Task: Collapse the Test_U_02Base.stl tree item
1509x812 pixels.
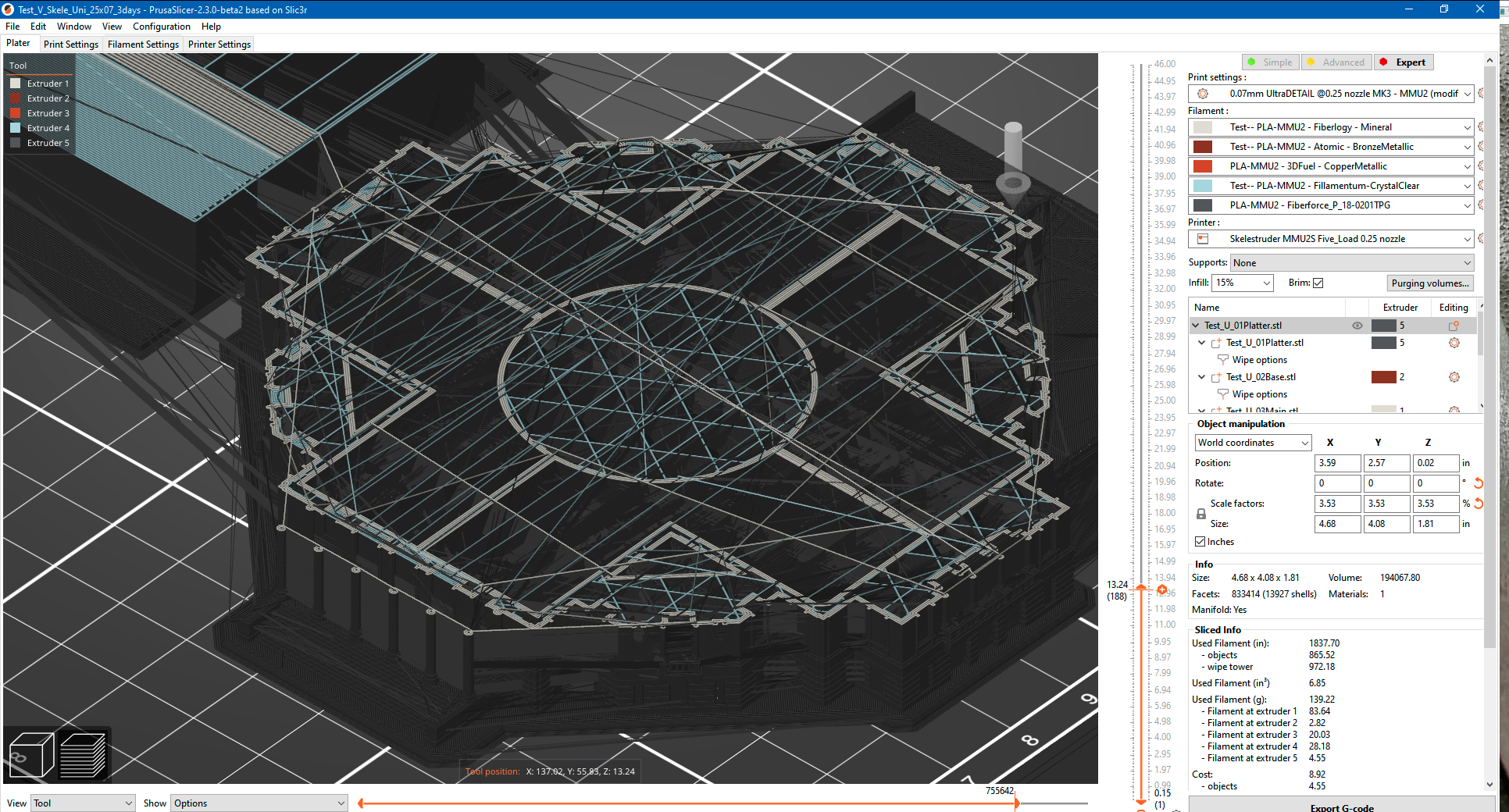Action: tap(1201, 376)
